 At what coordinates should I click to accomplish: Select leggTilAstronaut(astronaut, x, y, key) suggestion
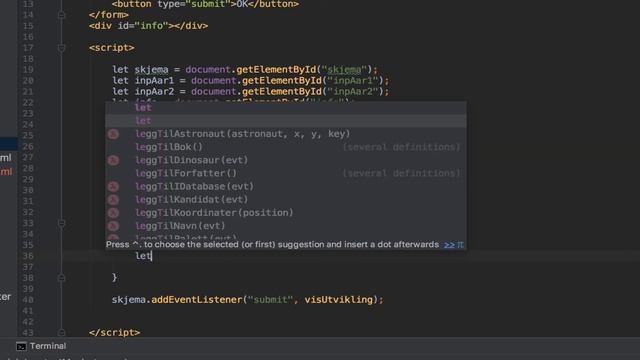point(286,134)
